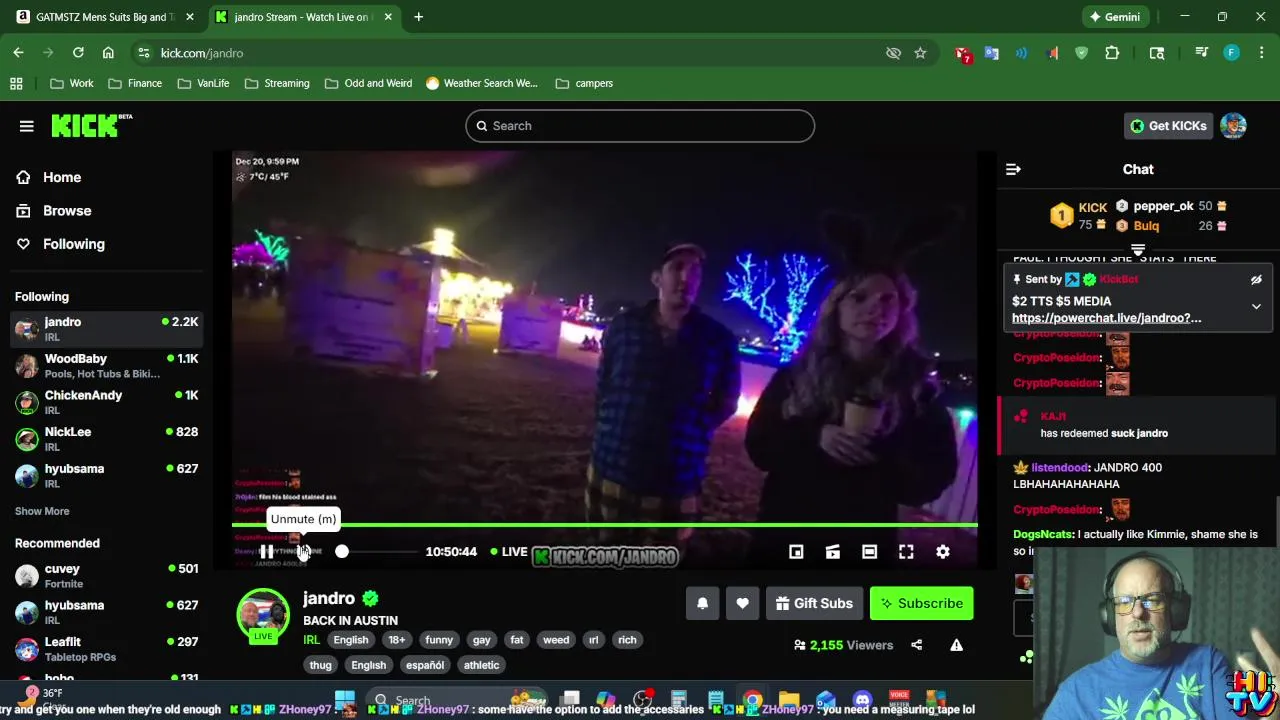Open site information icon in address bar

[144, 53]
